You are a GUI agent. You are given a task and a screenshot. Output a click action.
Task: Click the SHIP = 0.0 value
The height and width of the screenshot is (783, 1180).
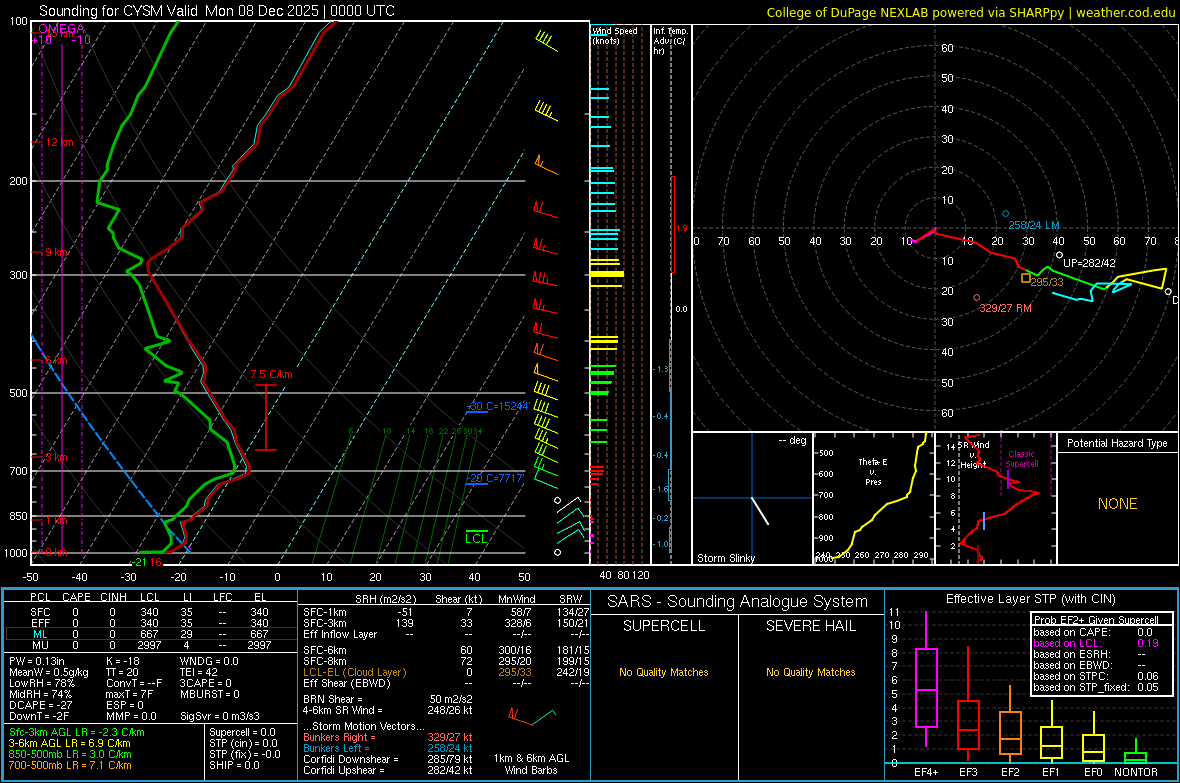point(234,766)
